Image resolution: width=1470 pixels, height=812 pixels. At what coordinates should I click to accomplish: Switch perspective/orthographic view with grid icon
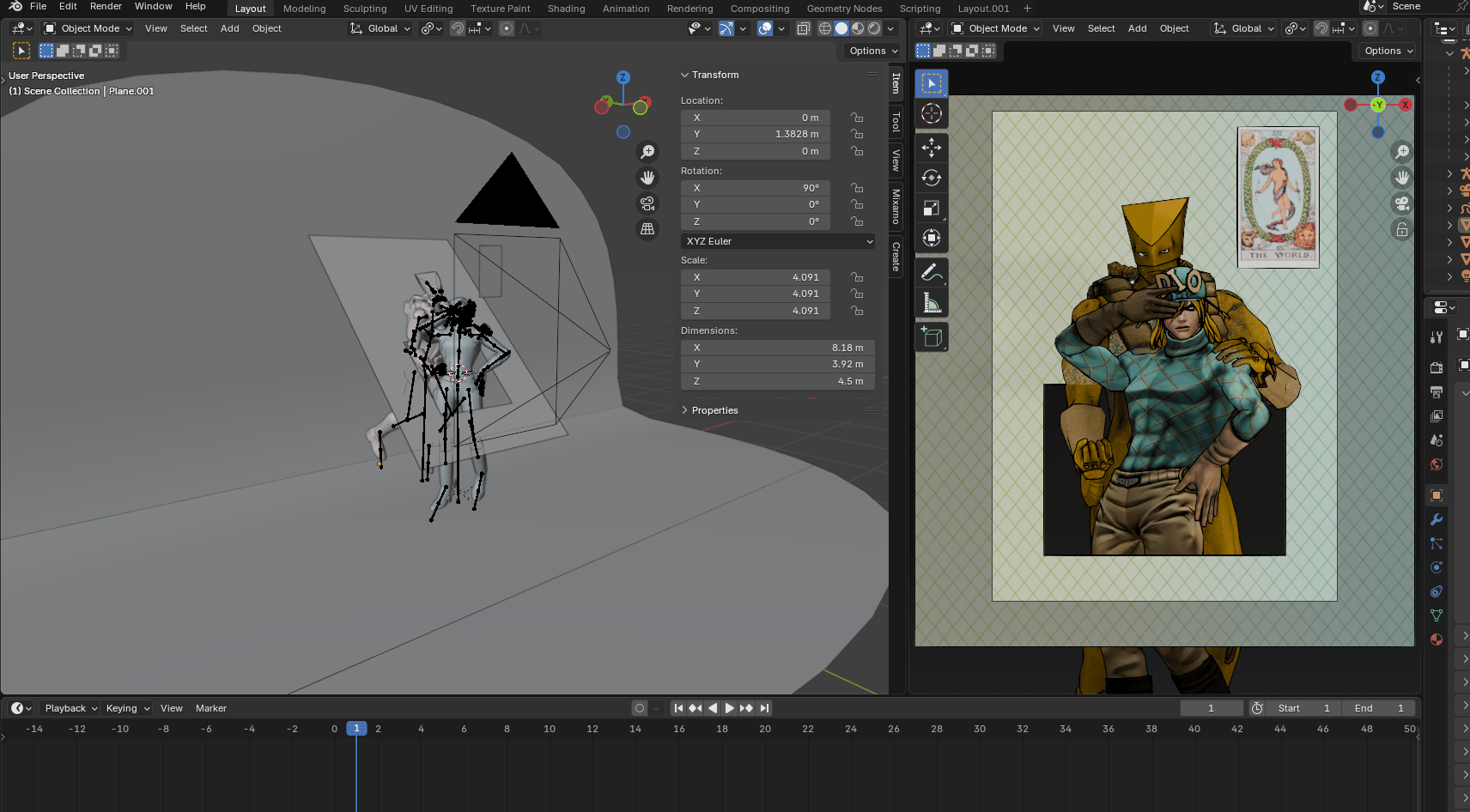click(x=647, y=229)
